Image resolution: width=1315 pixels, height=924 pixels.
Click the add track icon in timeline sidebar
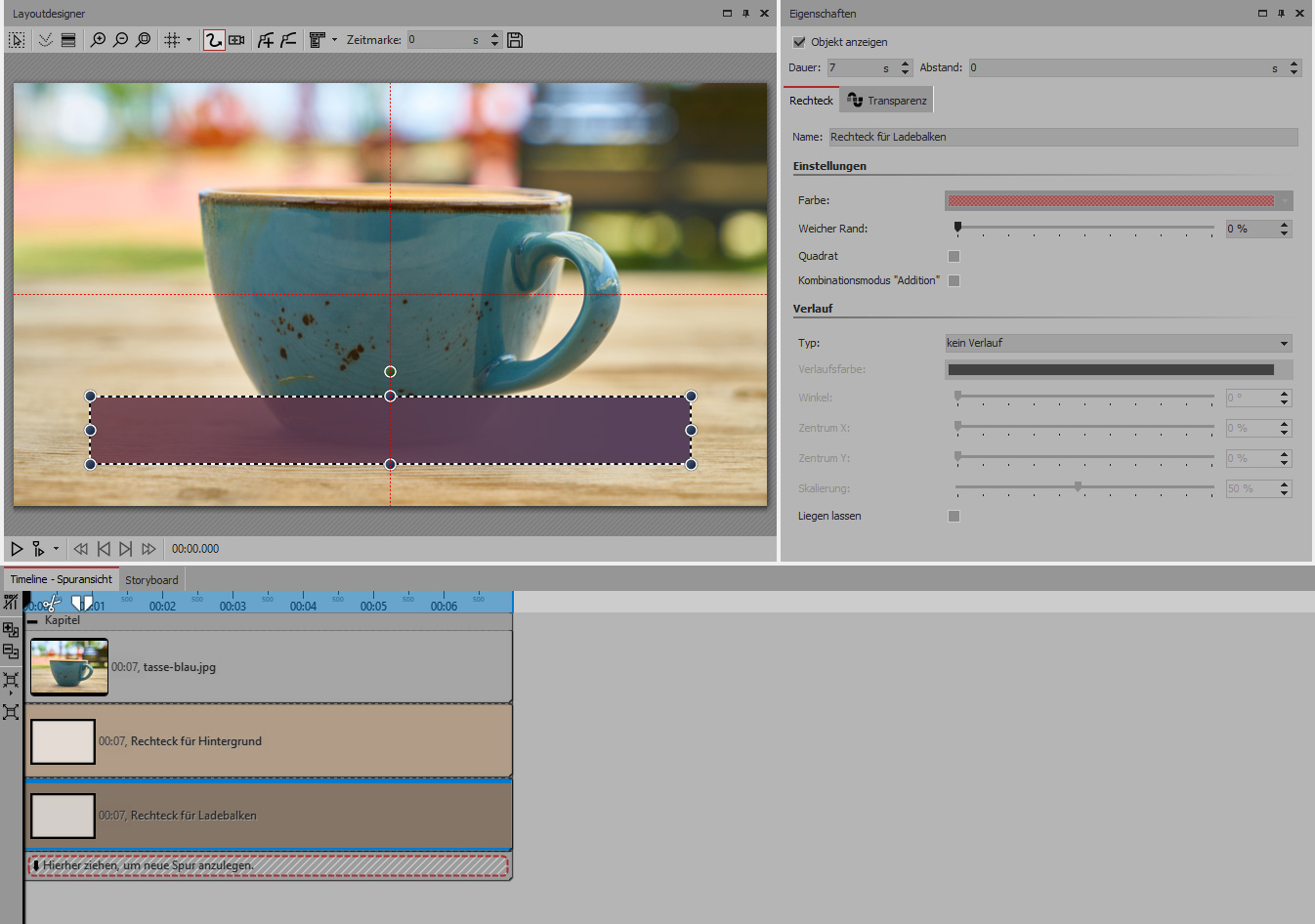pyautogui.click(x=11, y=630)
